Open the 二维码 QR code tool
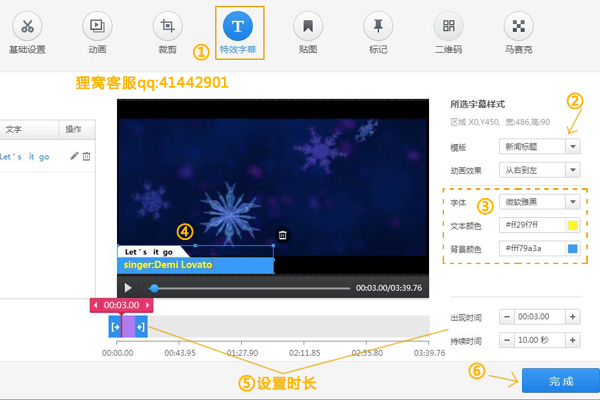Viewport: 600px width, 400px height. click(448, 33)
